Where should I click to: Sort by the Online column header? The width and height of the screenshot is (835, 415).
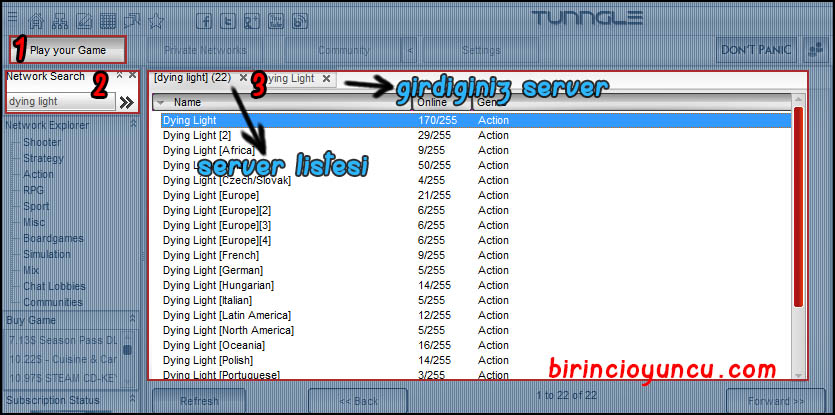(x=442, y=102)
